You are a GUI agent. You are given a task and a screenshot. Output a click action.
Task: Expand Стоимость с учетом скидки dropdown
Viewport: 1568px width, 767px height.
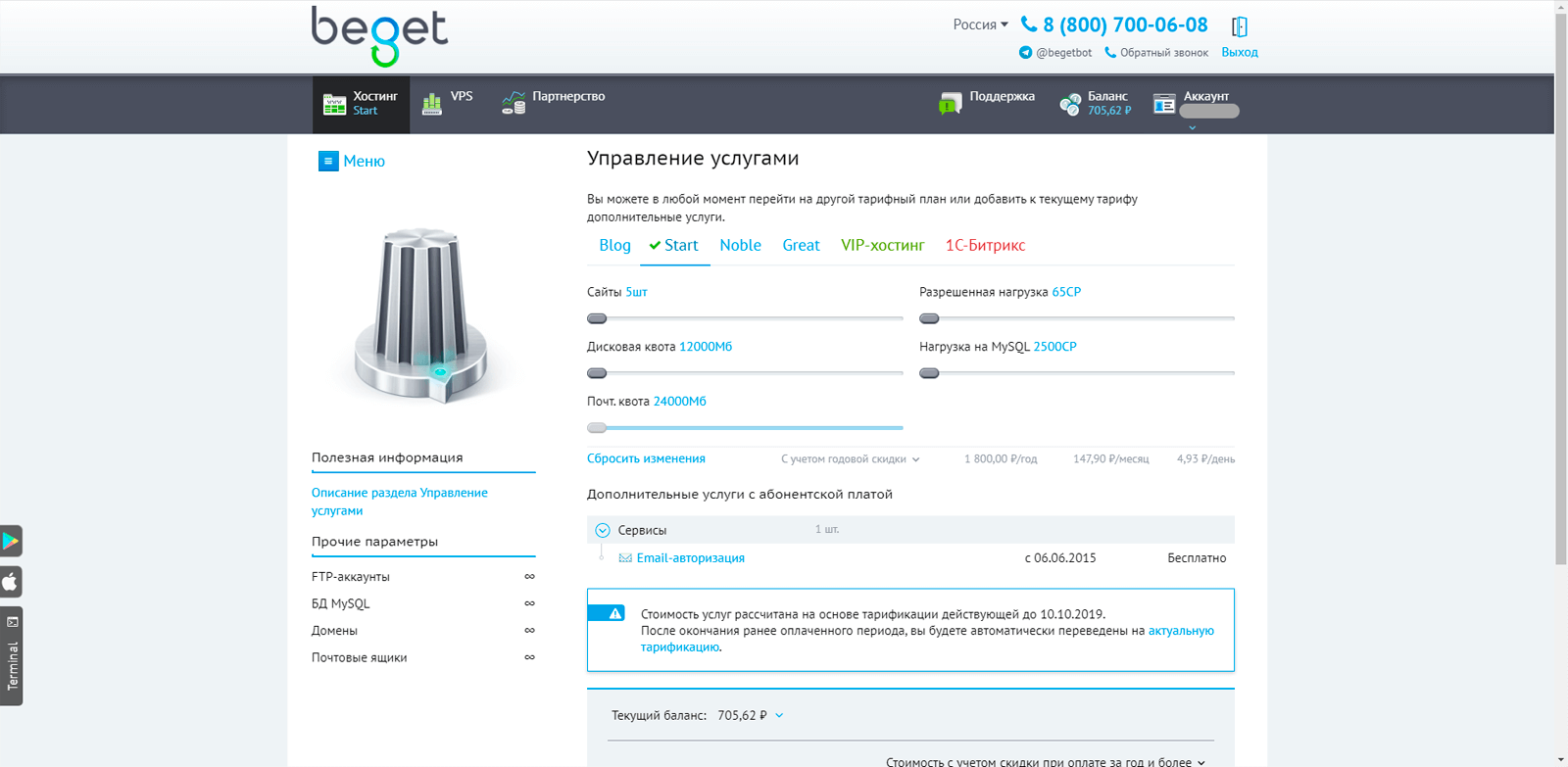[x=1046, y=761]
